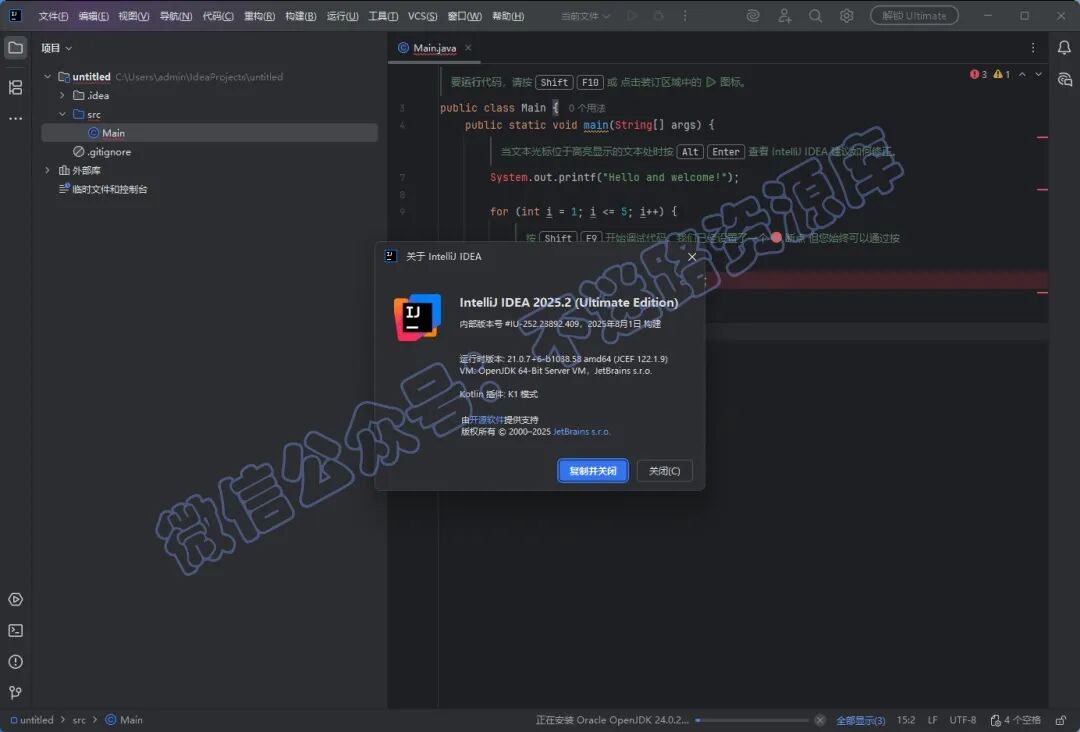
Task: Open the 文件(F) menu
Action: (x=53, y=15)
